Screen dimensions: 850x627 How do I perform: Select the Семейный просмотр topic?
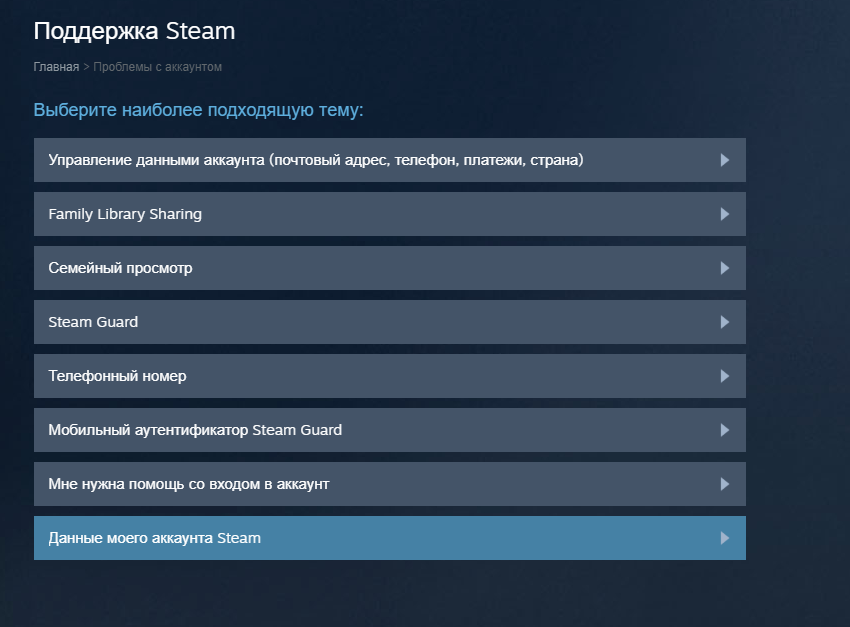click(390, 268)
